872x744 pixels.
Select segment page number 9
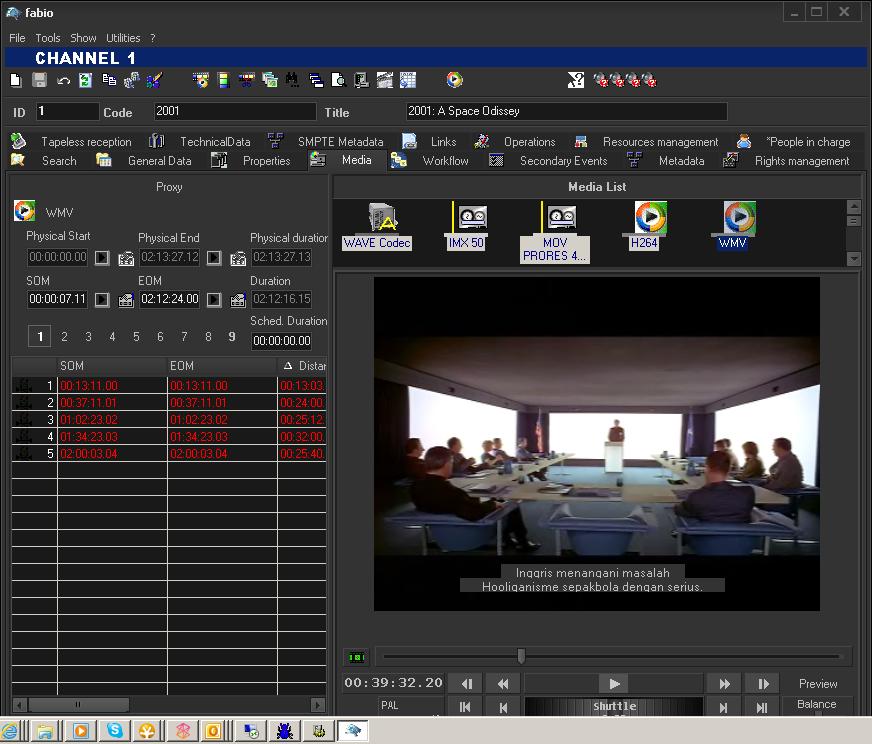click(232, 337)
